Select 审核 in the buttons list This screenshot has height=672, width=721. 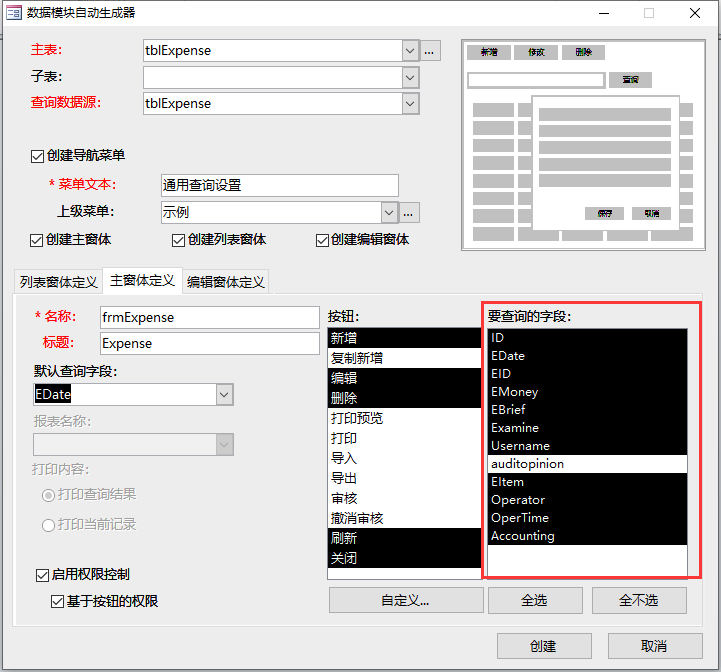(404, 498)
